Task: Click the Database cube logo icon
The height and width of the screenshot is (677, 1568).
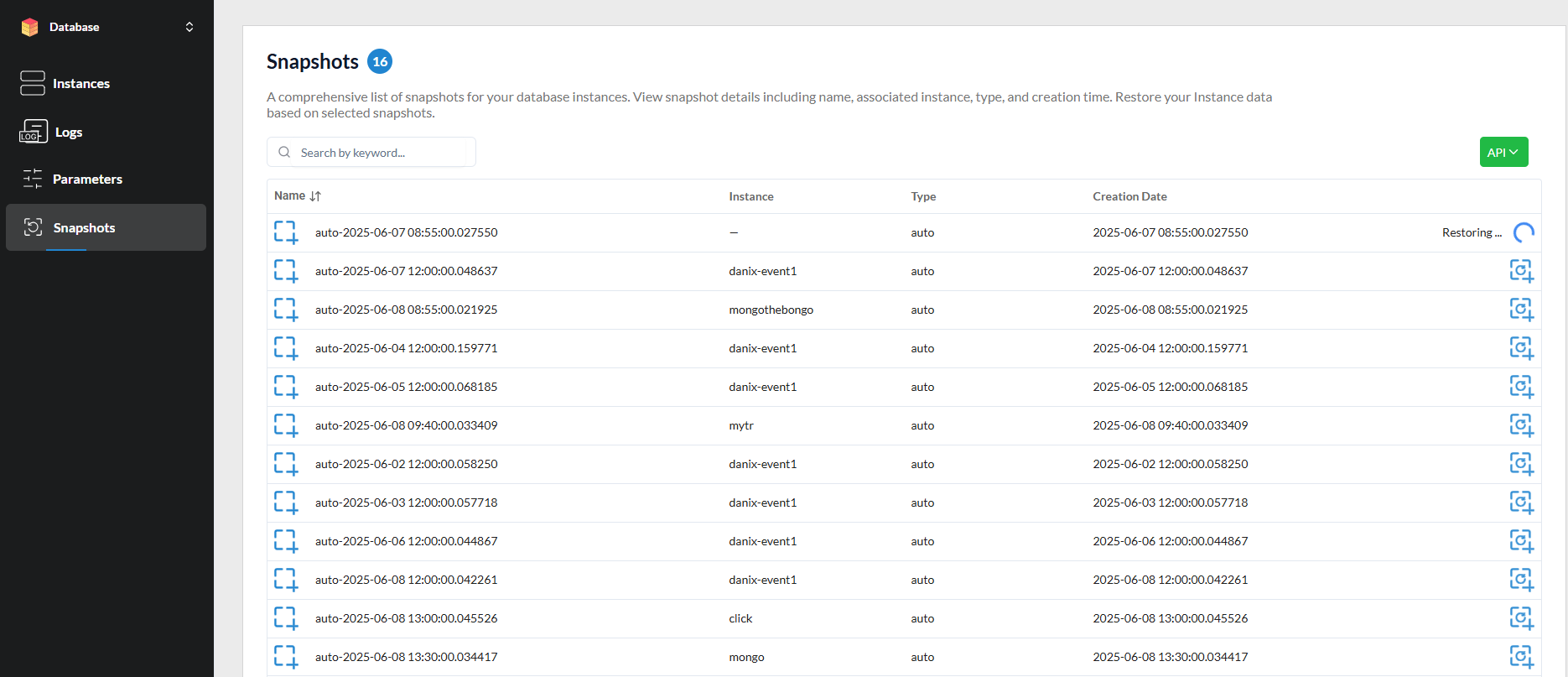Action: coord(30,27)
